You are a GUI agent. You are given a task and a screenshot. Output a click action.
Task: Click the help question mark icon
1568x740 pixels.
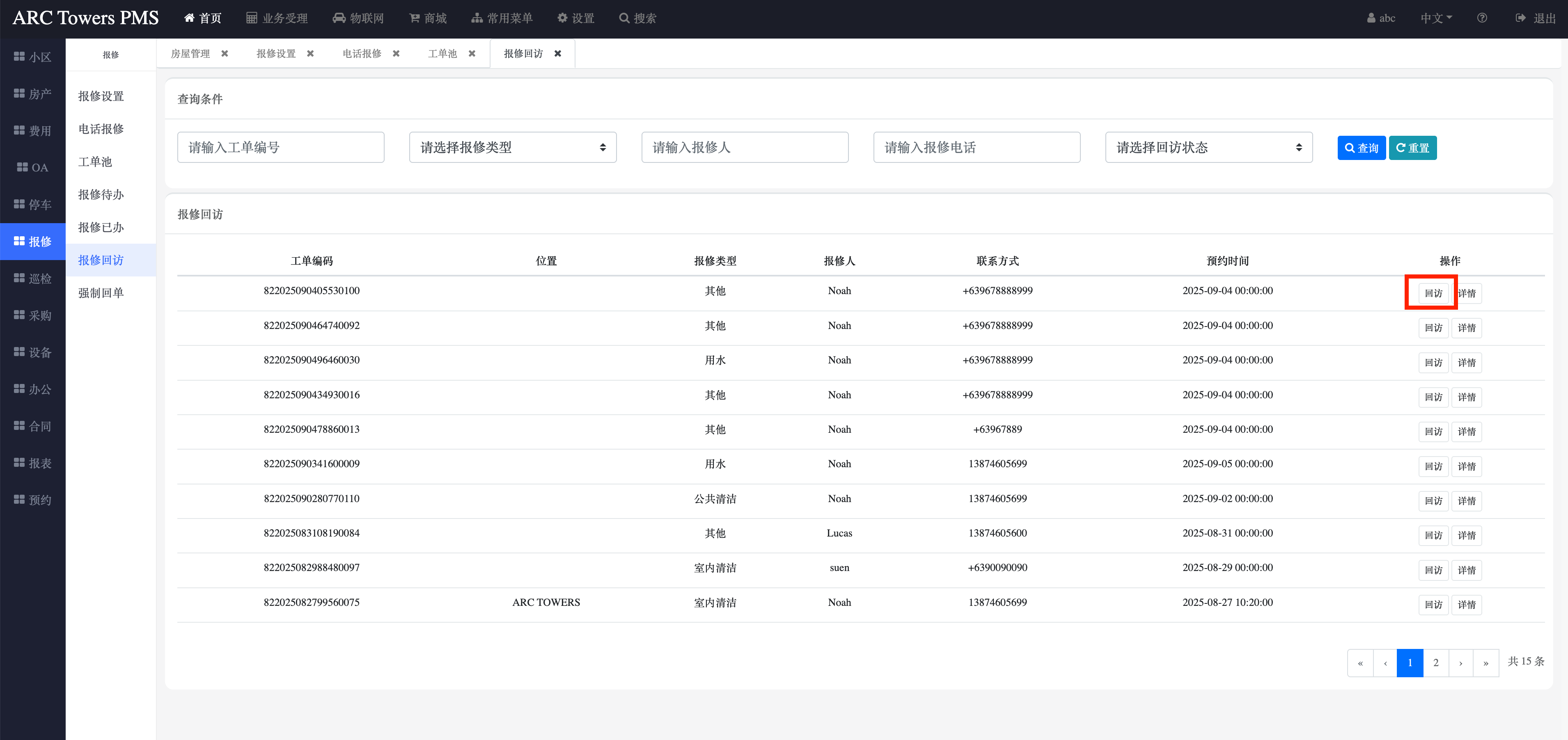click(1481, 18)
